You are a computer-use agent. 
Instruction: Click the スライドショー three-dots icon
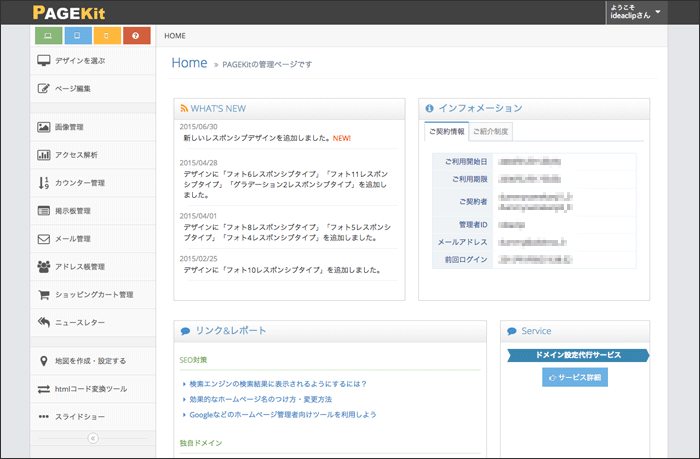coord(43,417)
